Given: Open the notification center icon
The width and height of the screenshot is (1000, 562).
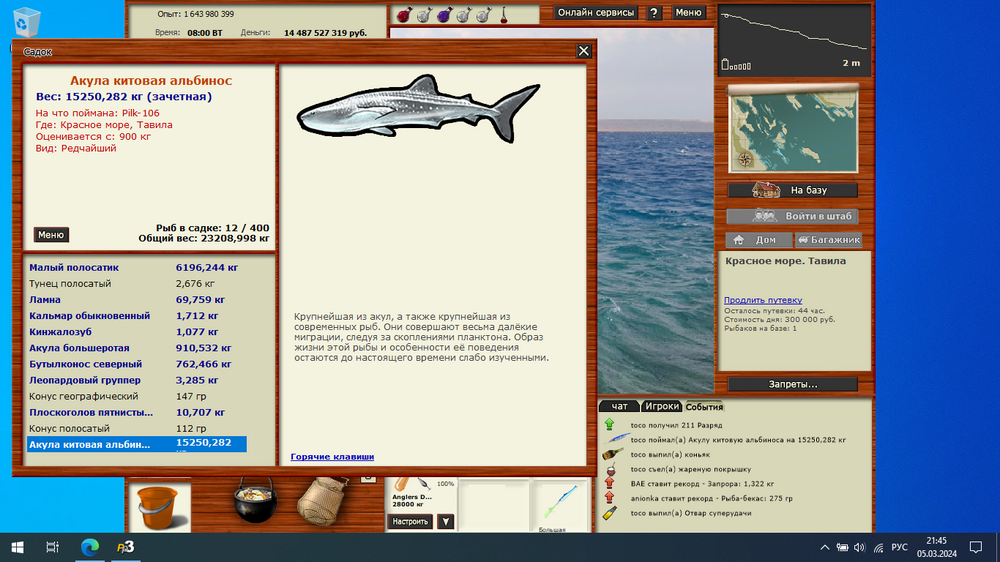Looking at the screenshot, I should click(x=976, y=547).
